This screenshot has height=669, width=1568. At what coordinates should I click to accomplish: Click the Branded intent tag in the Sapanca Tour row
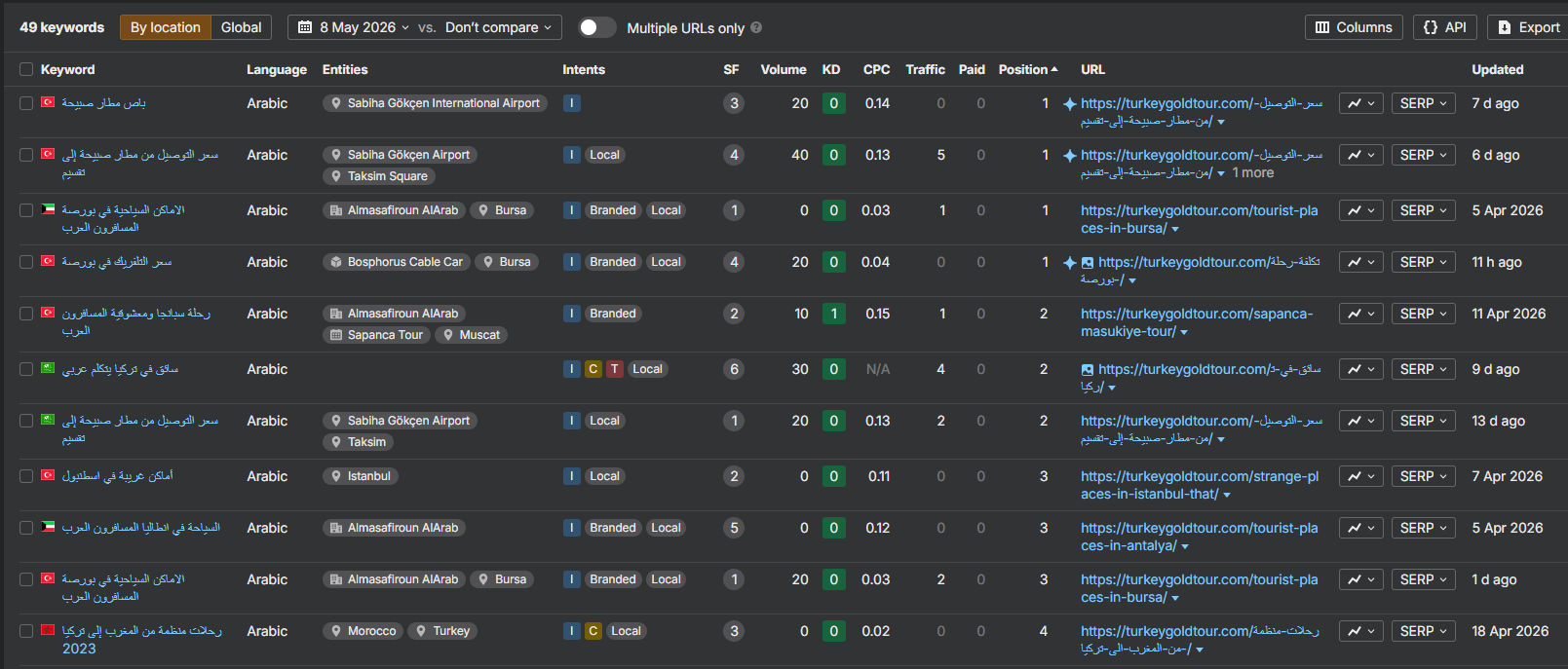coord(612,314)
